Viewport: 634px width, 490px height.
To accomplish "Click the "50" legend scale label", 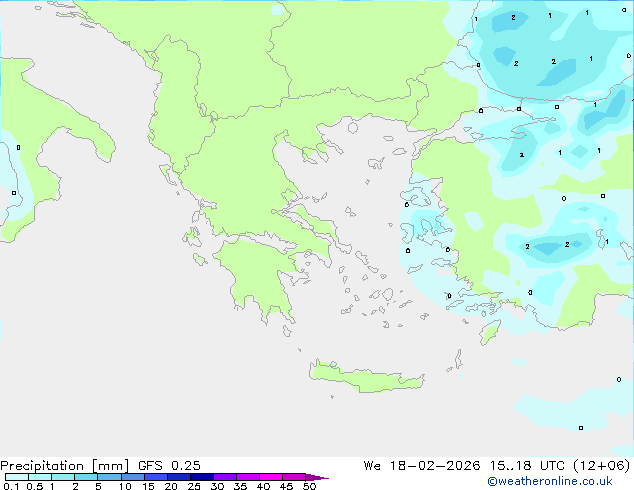I will 310,486.
